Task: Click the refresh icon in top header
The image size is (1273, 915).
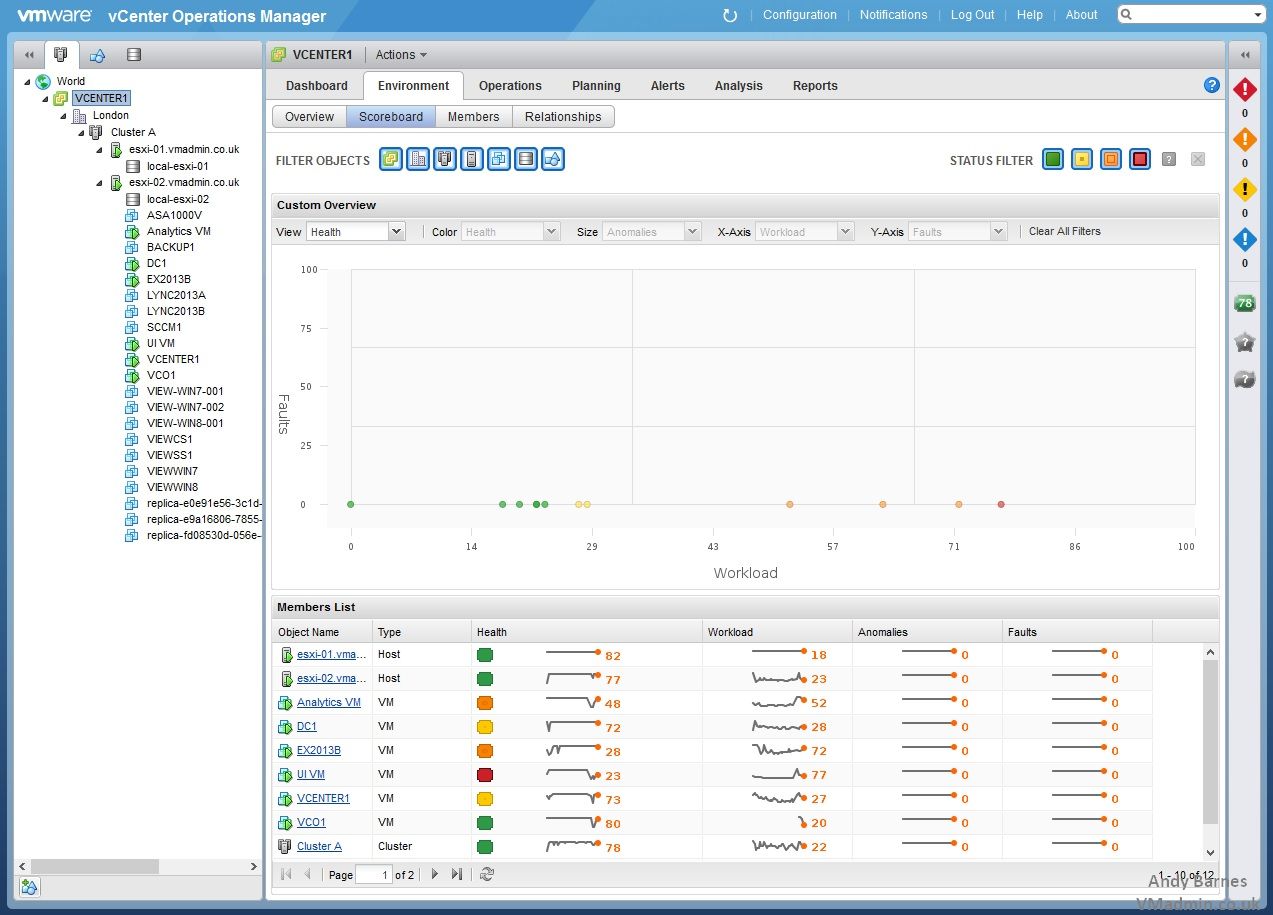Action: [x=730, y=15]
